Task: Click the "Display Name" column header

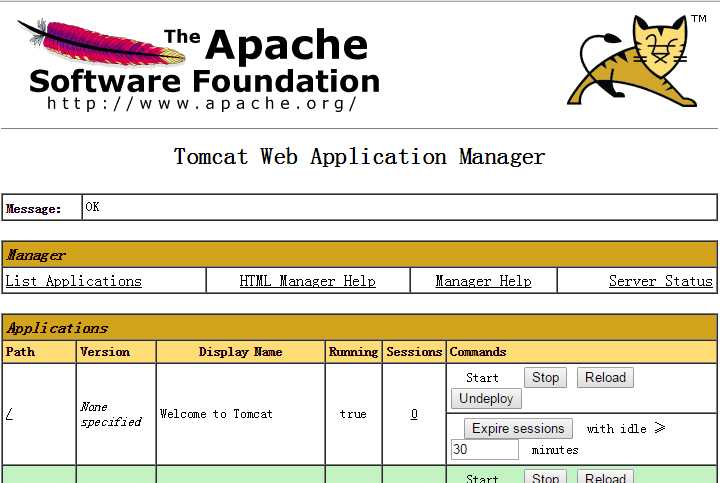Action: [x=241, y=352]
